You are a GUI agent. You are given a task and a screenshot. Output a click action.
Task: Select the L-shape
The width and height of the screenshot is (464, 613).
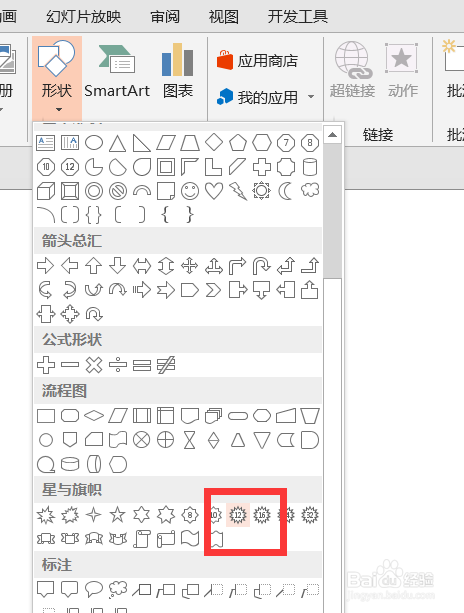point(214,167)
